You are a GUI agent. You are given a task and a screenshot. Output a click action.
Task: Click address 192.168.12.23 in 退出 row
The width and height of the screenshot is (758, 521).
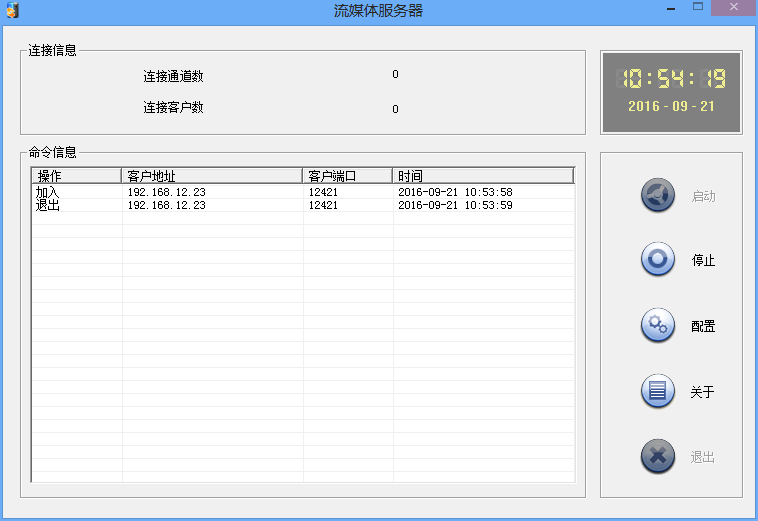click(167, 205)
